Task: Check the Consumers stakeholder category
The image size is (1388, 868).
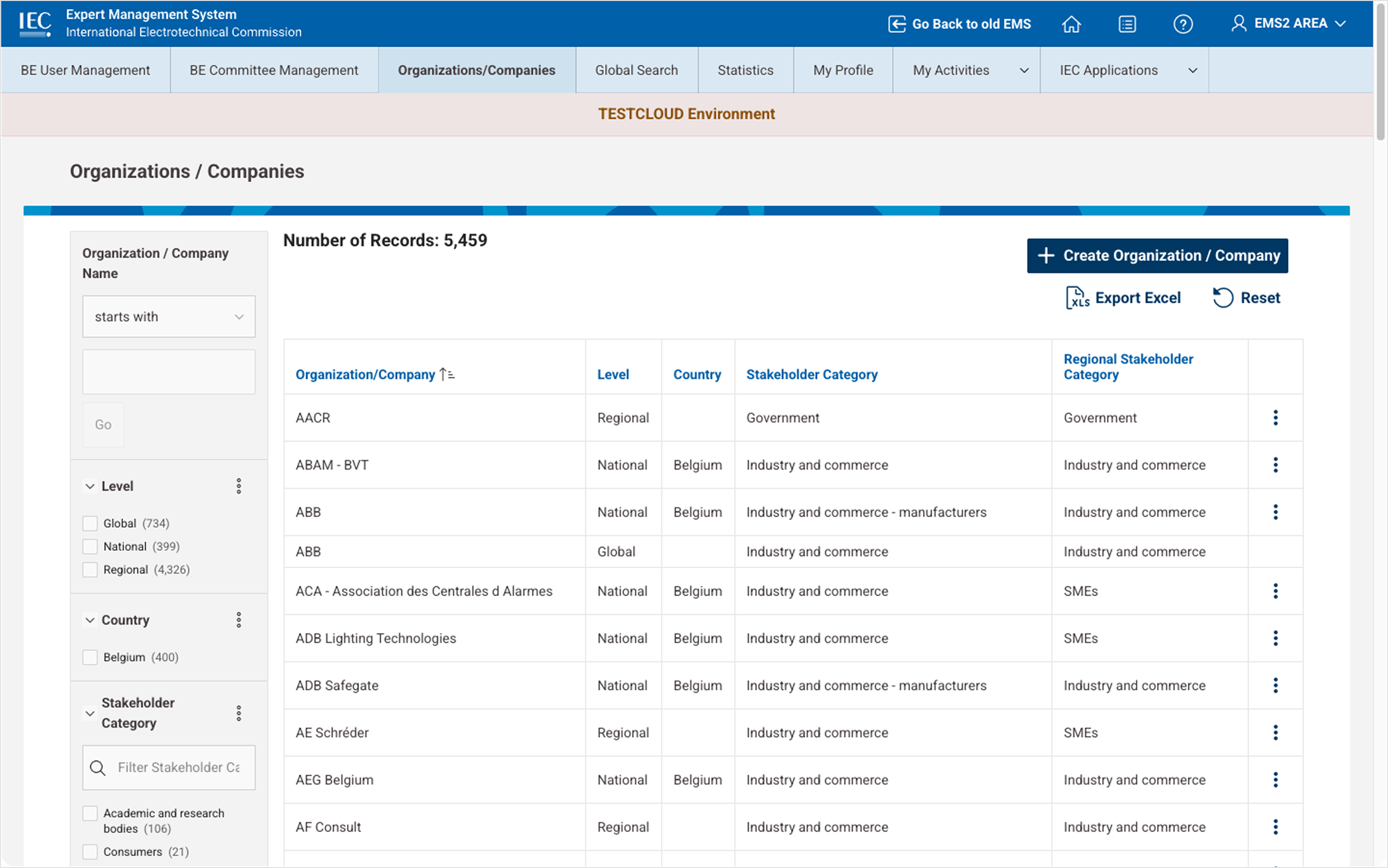Action: tap(90, 851)
